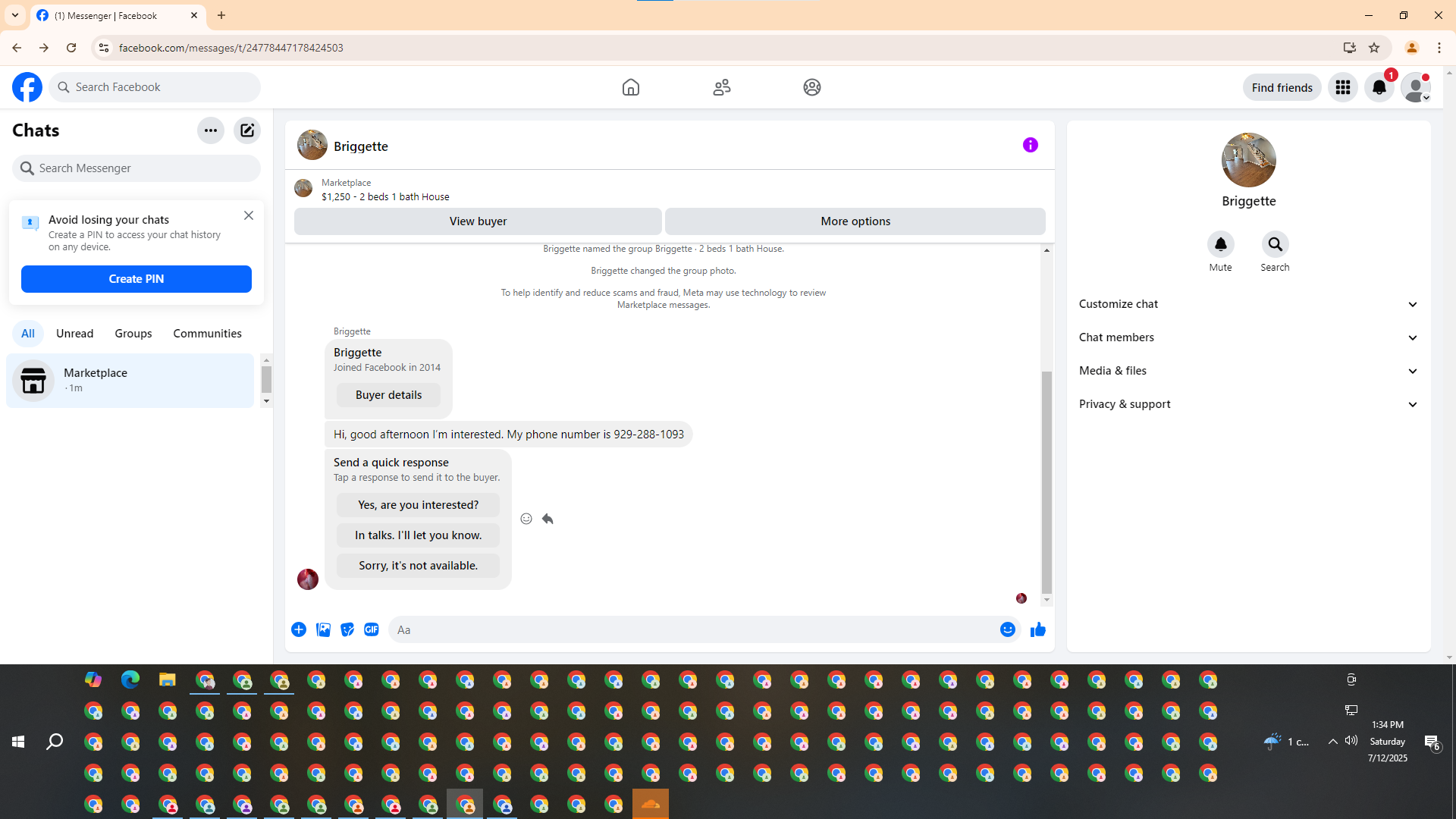Screen dimensions: 1456x819
Task: Click the thumbs-up like send icon
Action: [x=1037, y=629]
